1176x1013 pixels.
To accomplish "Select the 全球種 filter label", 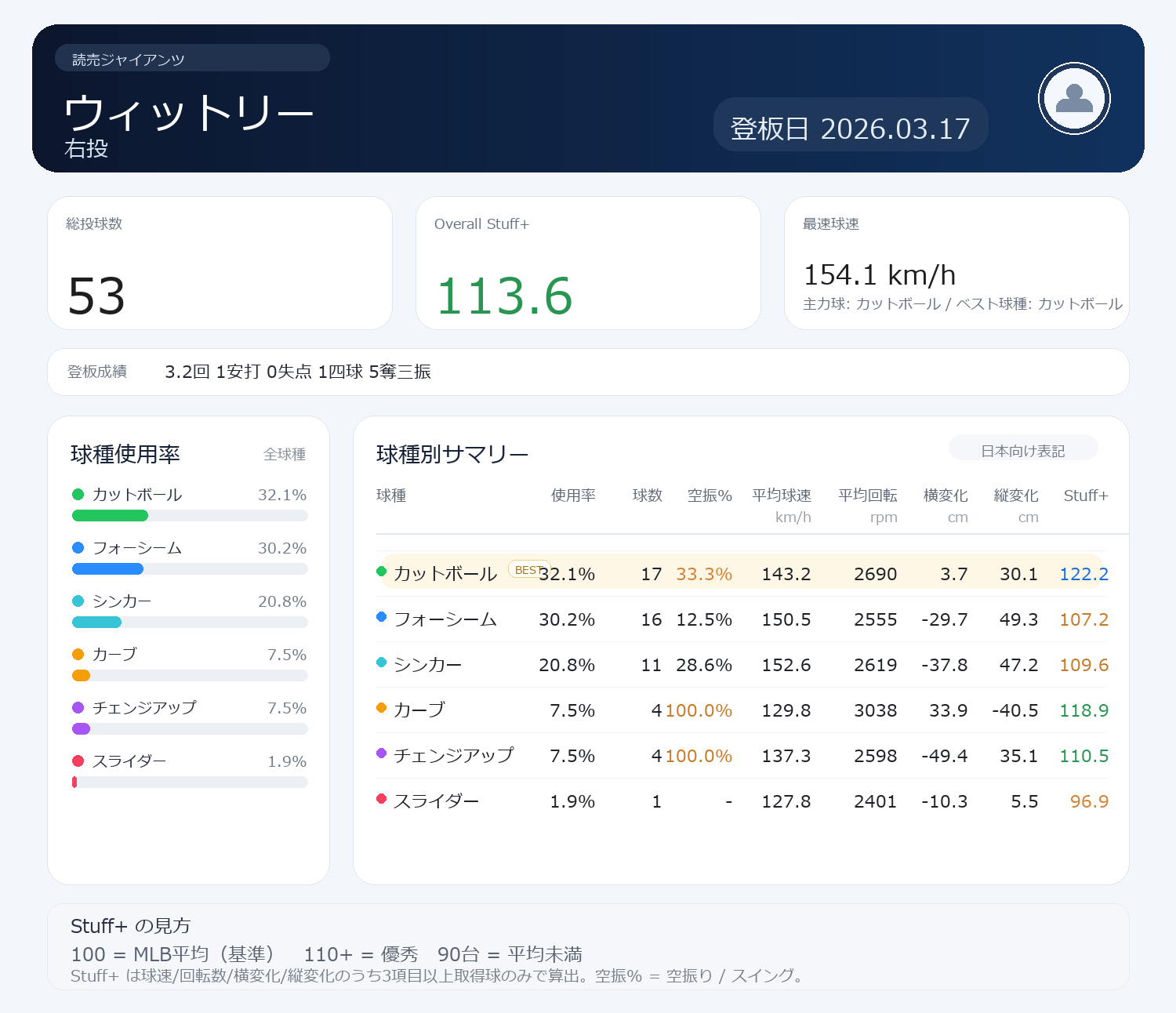I will click(285, 455).
